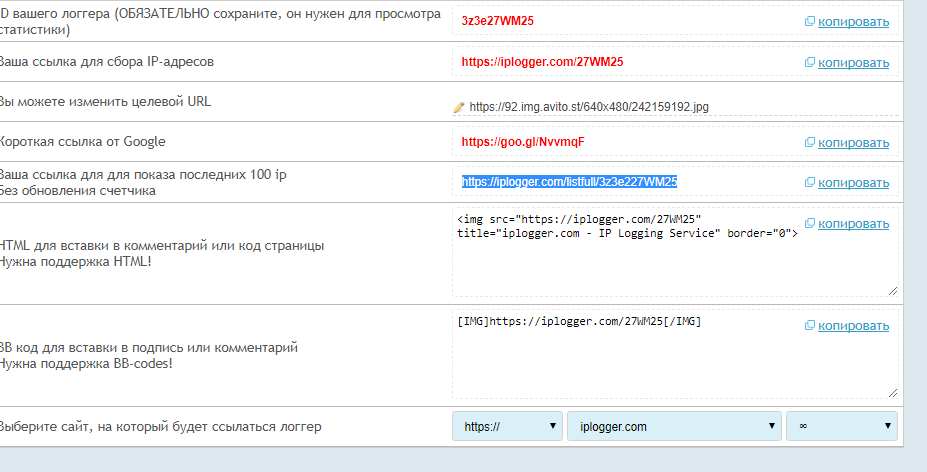Image resolution: width=927 pixels, height=472 pixels.
Task: Click the label 'Нужна поддержка HTML!'
Action: point(75,261)
